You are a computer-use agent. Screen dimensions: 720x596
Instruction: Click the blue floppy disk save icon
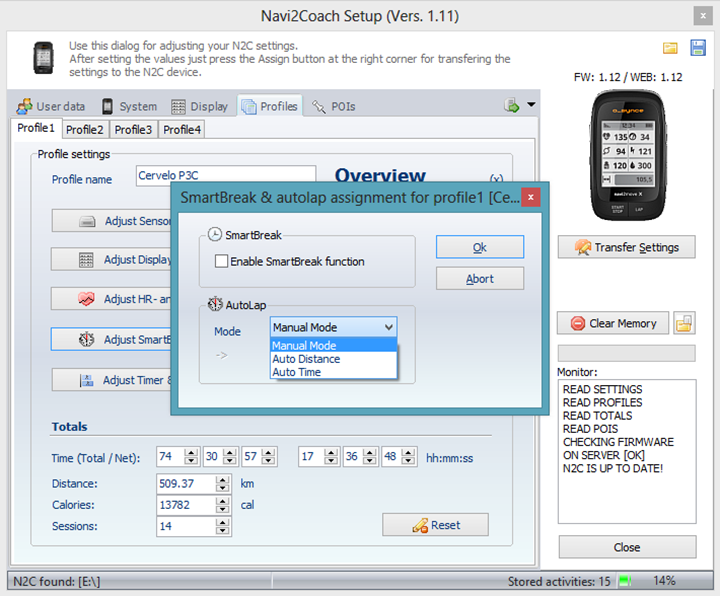pyautogui.click(x=698, y=48)
